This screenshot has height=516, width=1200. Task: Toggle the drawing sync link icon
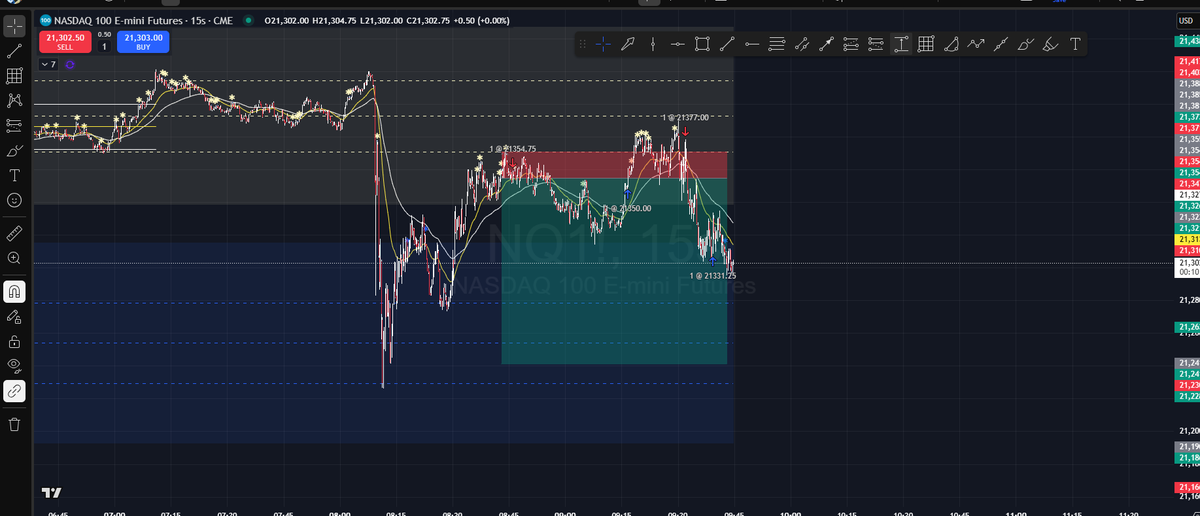[14, 391]
